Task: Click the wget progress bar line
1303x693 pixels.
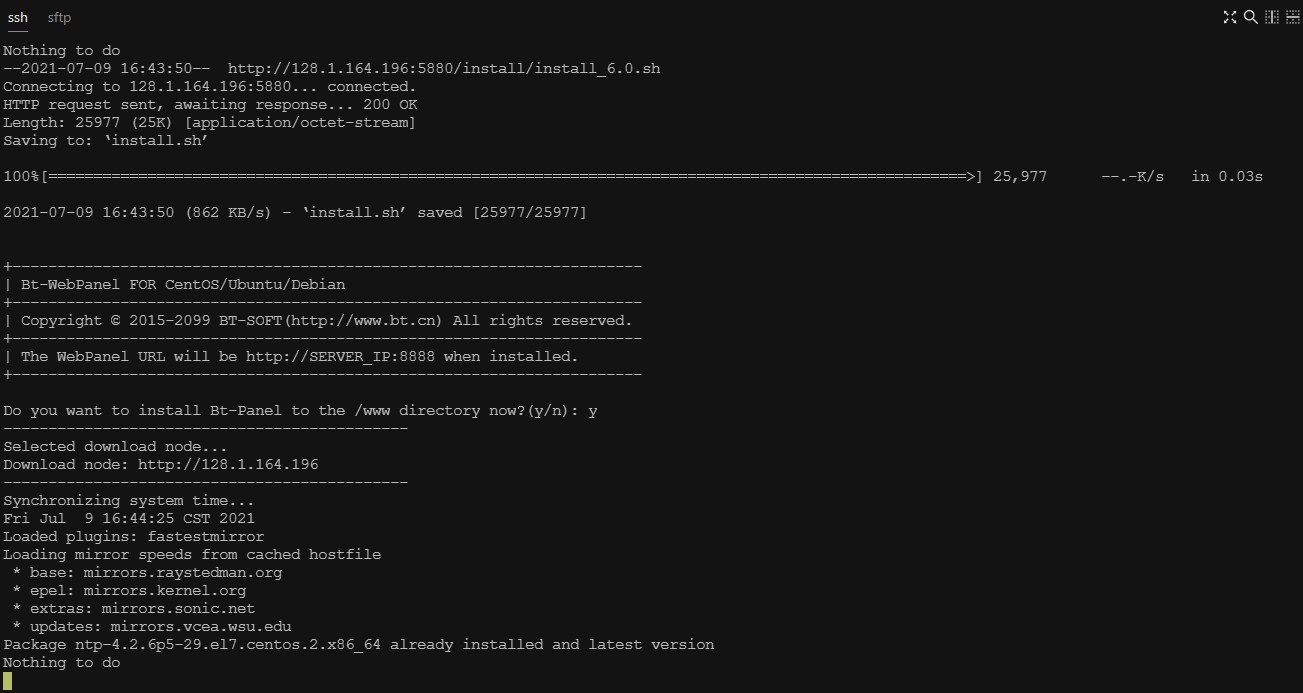Action: (633, 177)
